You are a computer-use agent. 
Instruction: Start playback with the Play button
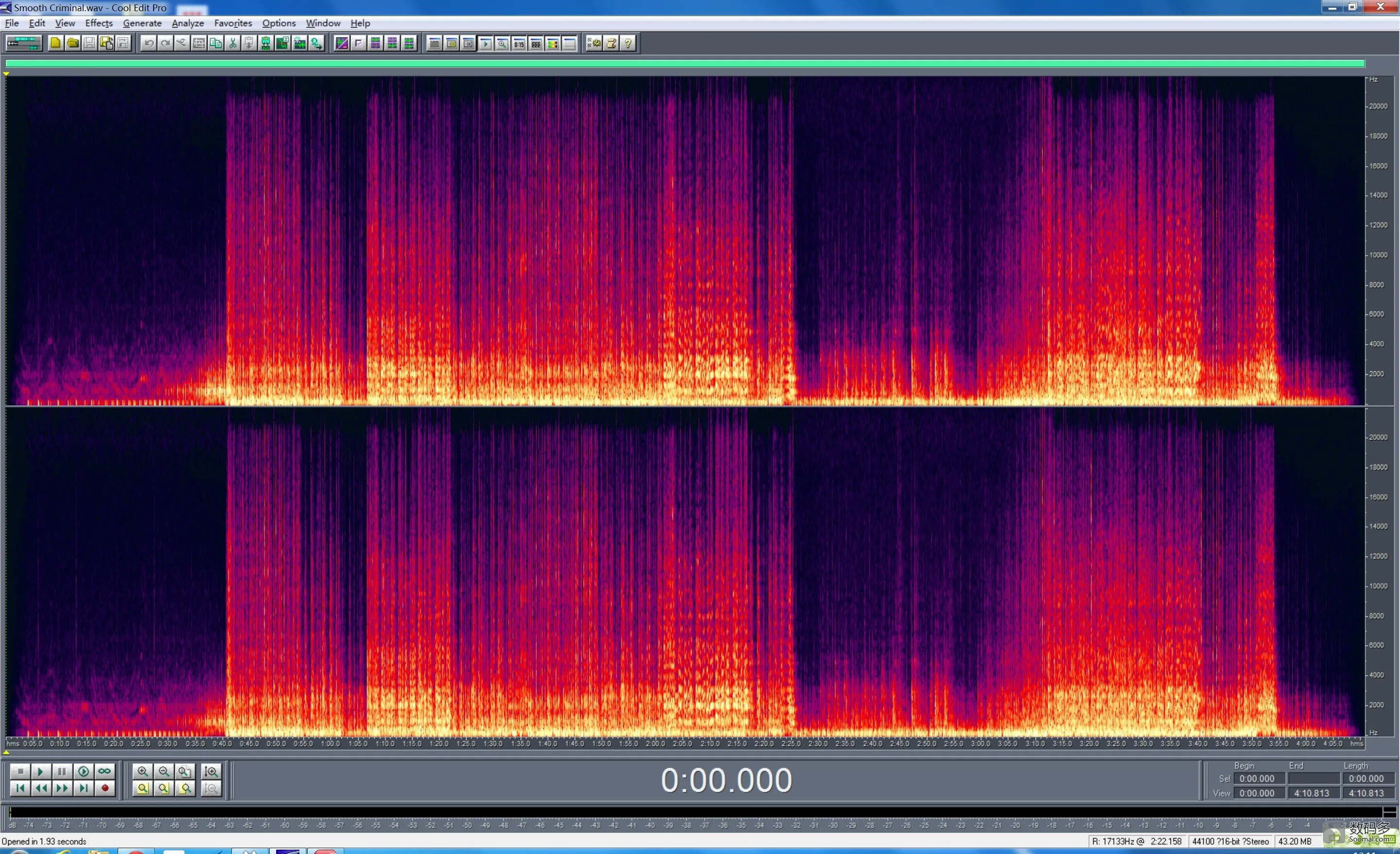click(x=41, y=771)
